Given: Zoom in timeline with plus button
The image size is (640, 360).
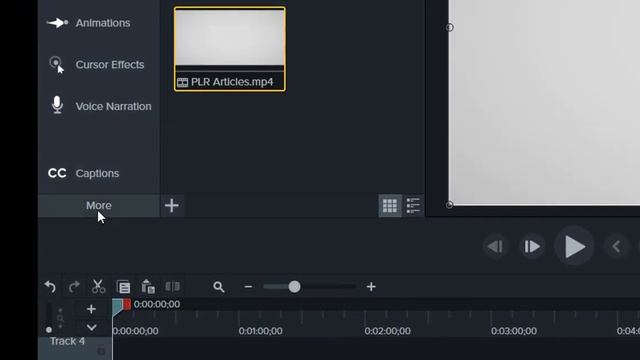Looking at the screenshot, I should [x=371, y=287].
